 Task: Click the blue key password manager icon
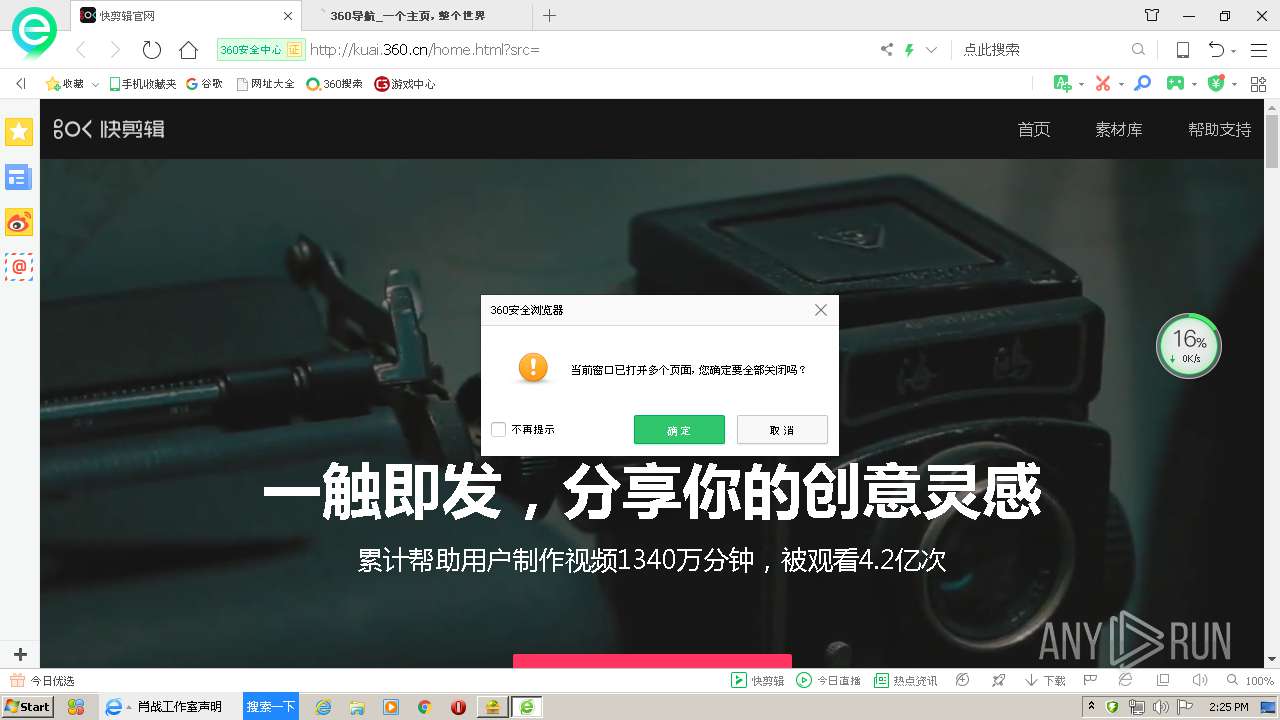tap(1142, 83)
